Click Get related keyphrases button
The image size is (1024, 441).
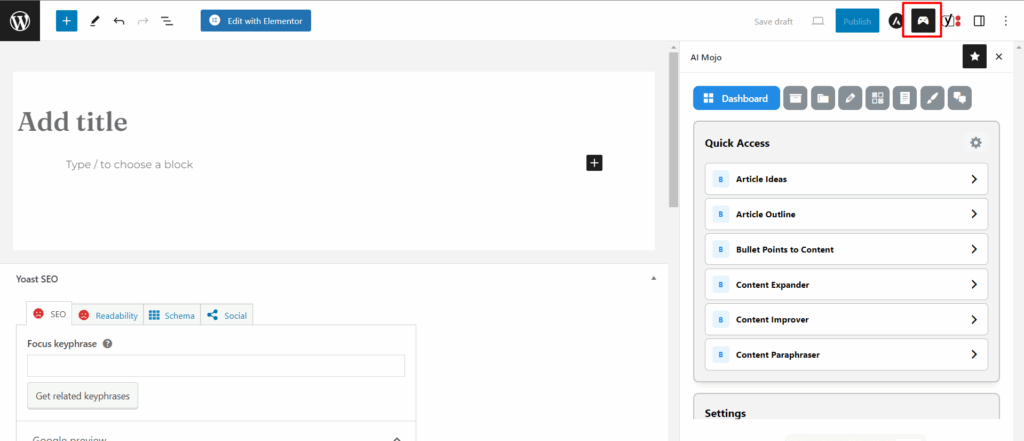[82, 396]
